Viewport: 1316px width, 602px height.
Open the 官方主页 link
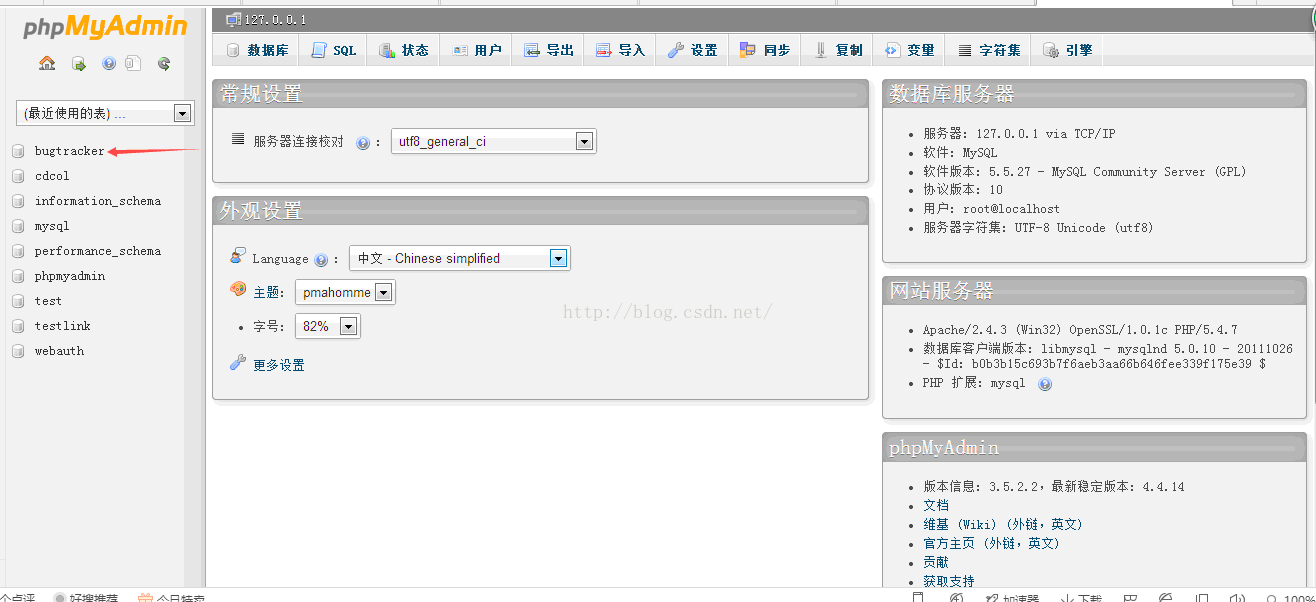tap(991, 543)
